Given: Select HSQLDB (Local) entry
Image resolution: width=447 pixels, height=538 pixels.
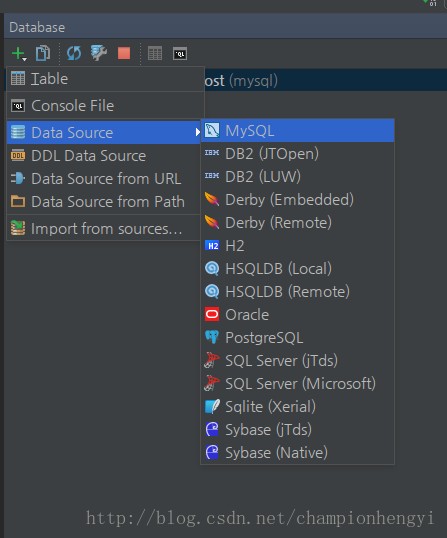Looking at the screenshot, I should (297, 269).
